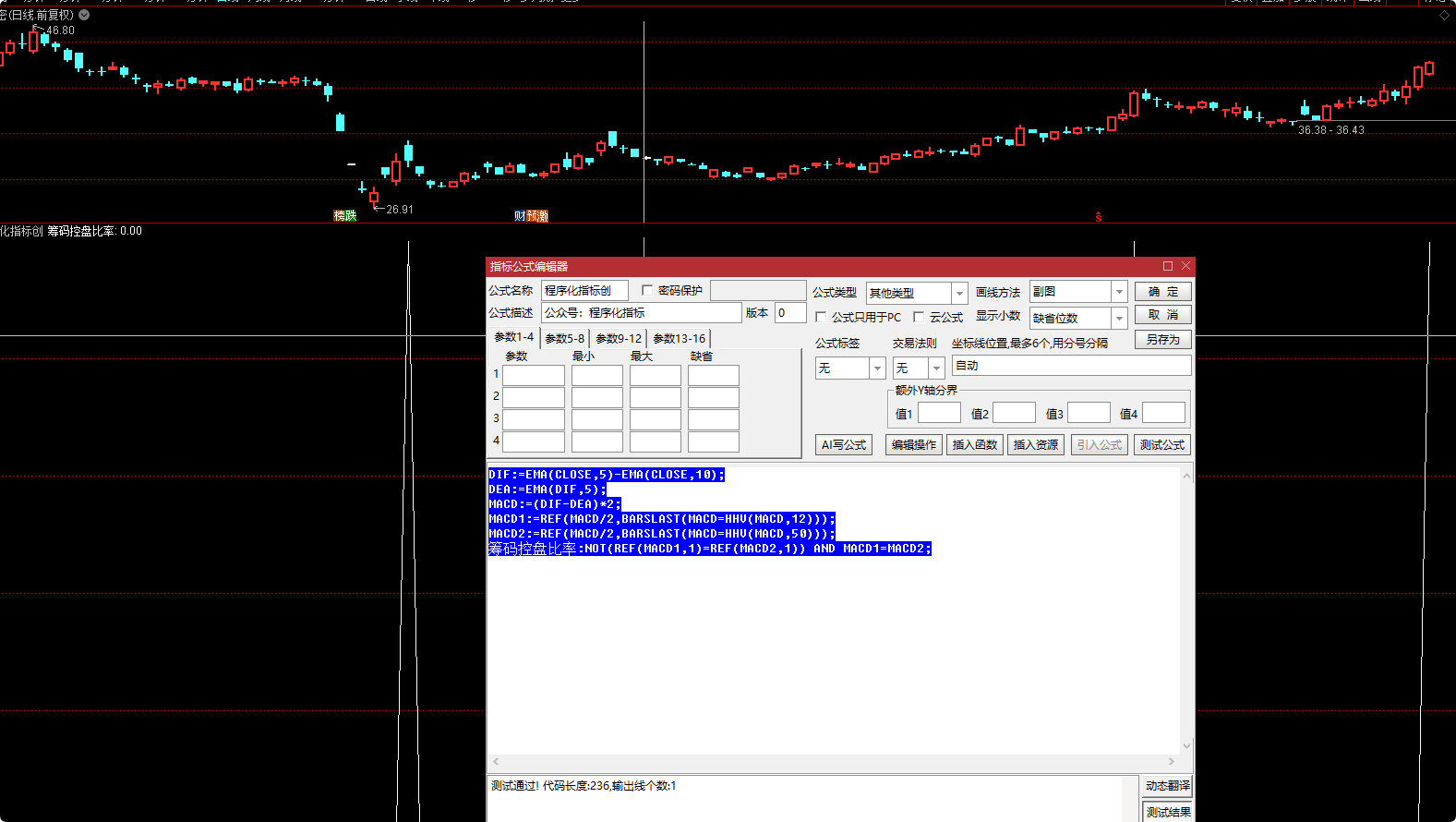Viewport: 1456px width, 822px height.
Task: Click the chart title dropdown circle icon
Action: point(84,15)
